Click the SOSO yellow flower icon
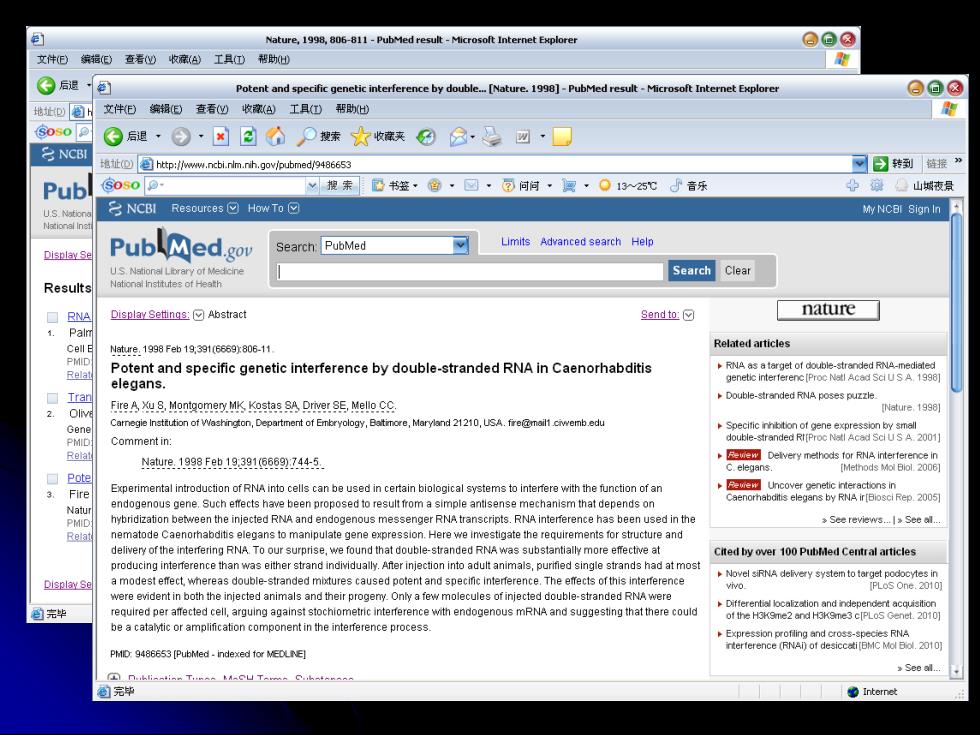 (434, 186)
